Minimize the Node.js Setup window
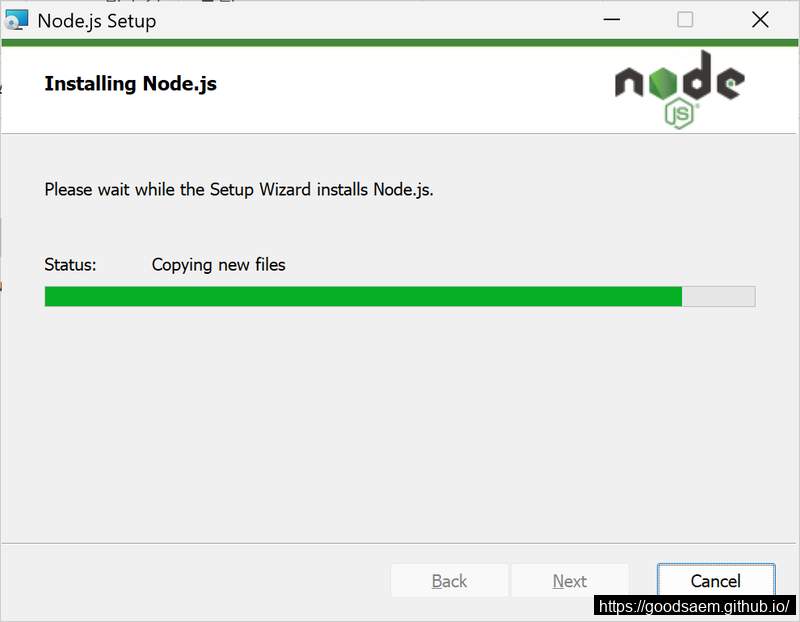 [611, 20]
